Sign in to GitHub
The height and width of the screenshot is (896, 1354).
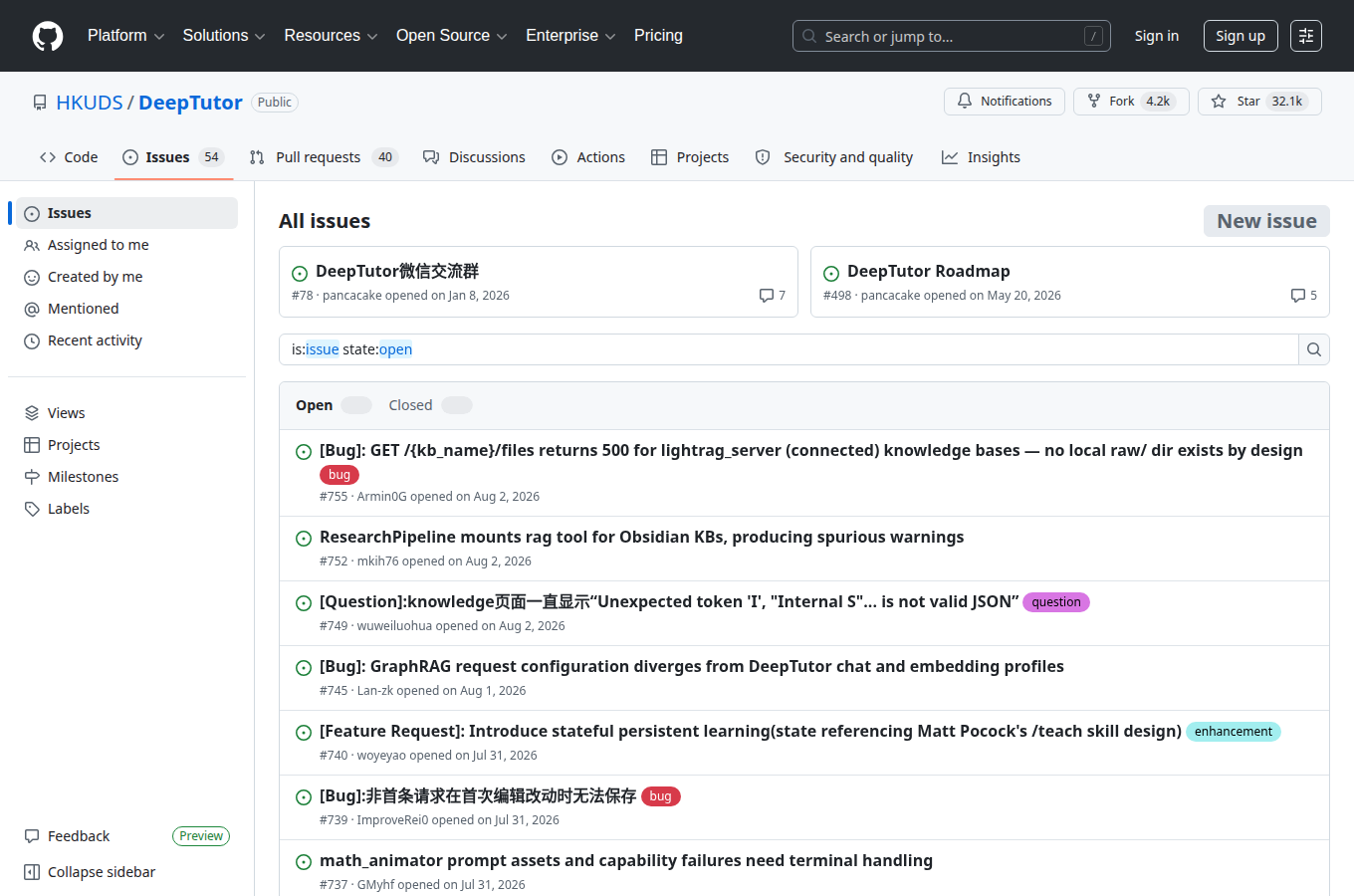tap(1156, 36)
